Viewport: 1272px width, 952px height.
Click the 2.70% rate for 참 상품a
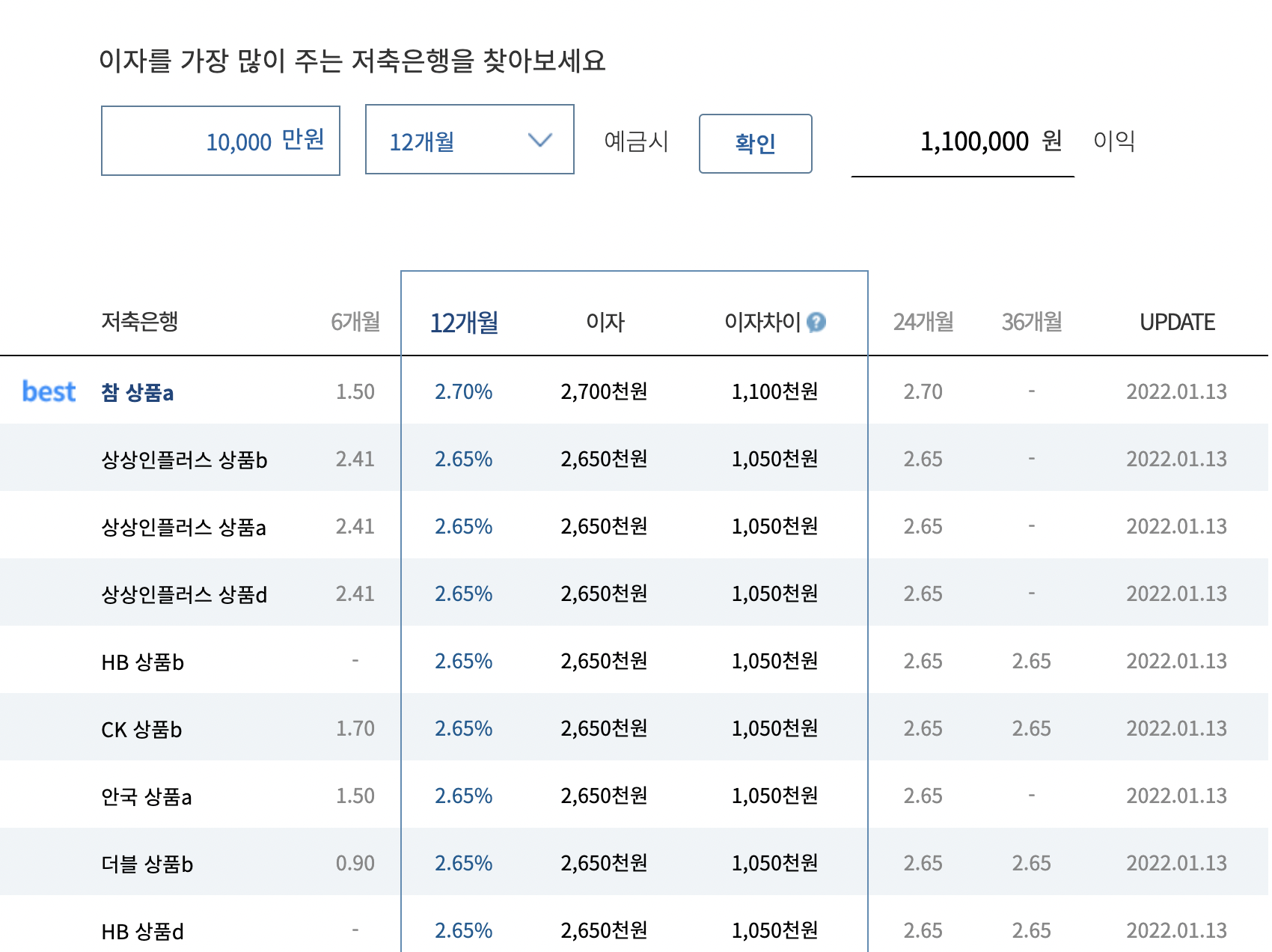(464, 391)
